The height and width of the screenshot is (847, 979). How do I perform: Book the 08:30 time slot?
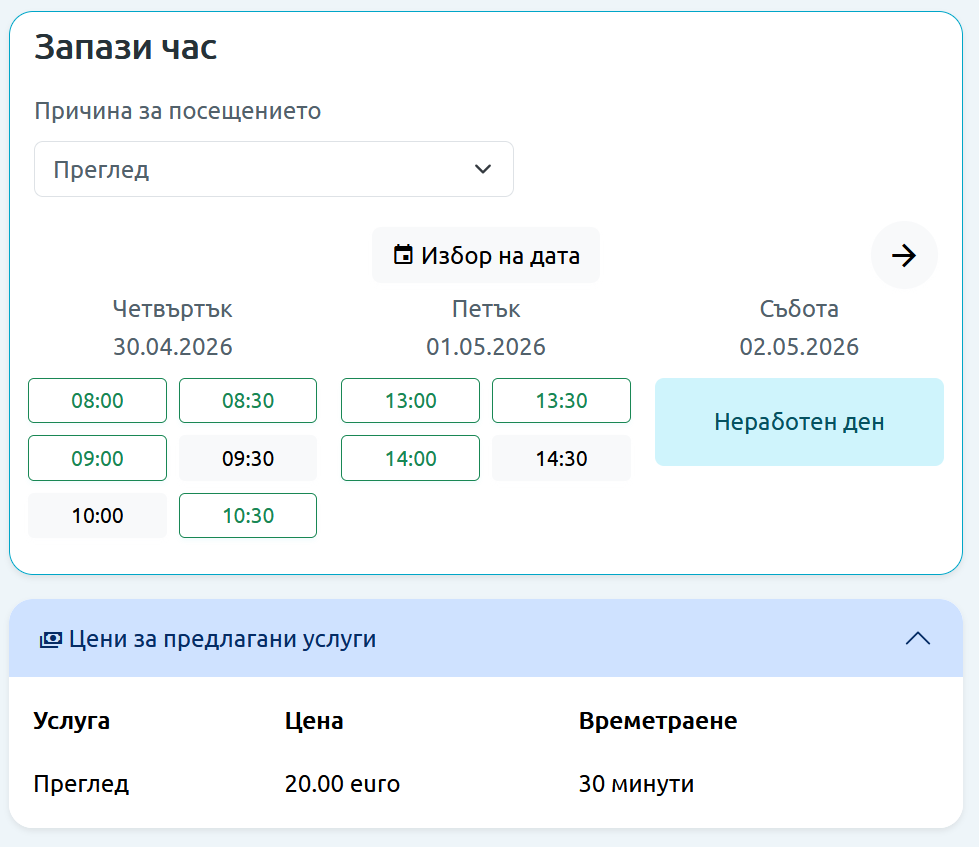pos(248,400)
